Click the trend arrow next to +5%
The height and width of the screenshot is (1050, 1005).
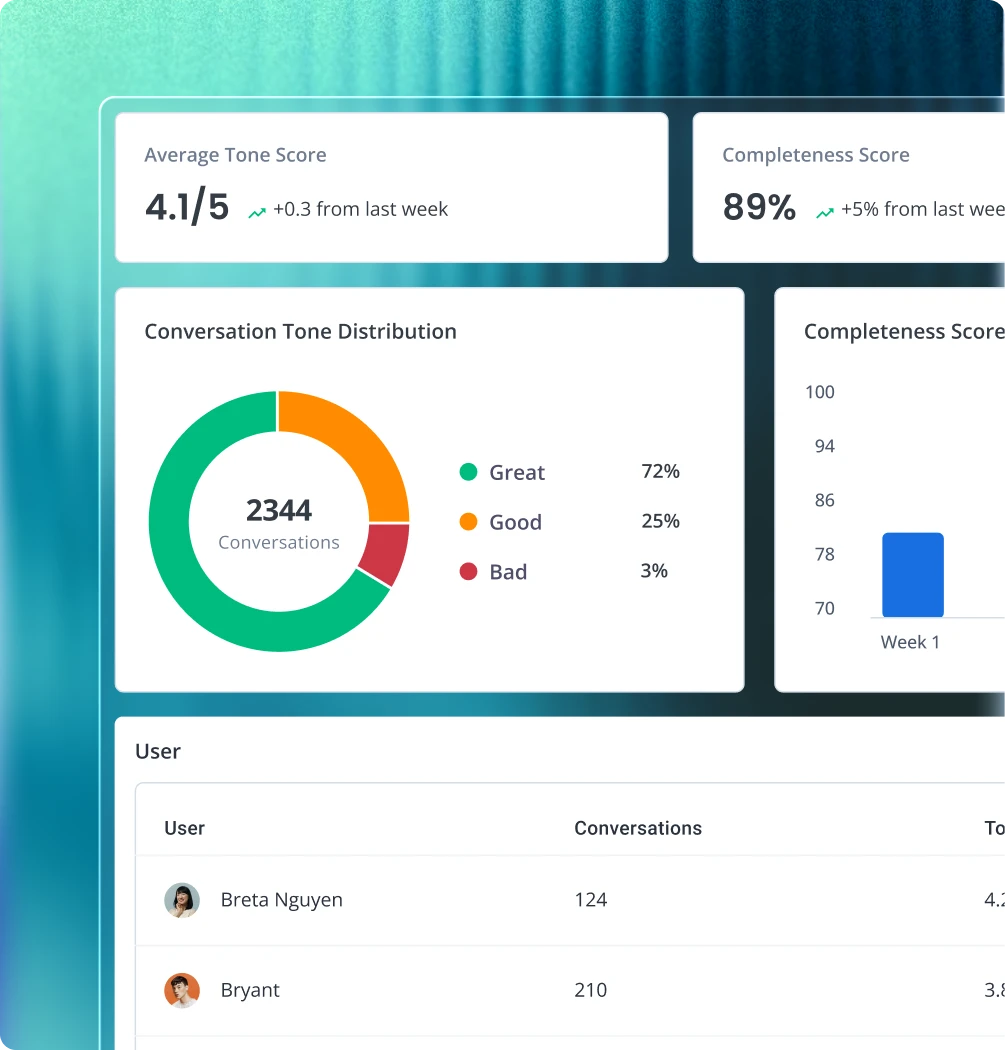pyautogui.click(x=825, y=213)
